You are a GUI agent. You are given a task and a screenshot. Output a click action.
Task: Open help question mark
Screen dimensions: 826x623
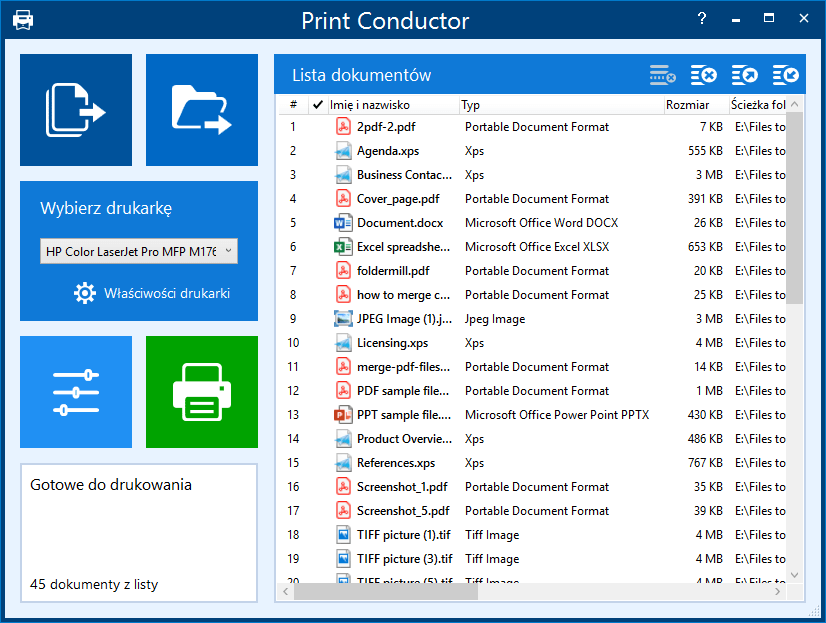702,18
